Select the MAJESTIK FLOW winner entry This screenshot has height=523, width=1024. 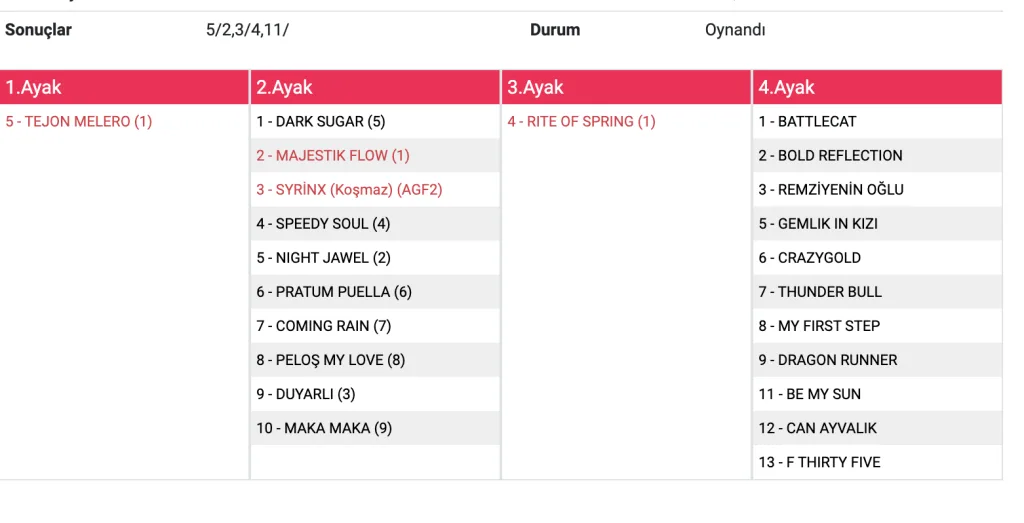pyautogui.click(x=333, y=156)
